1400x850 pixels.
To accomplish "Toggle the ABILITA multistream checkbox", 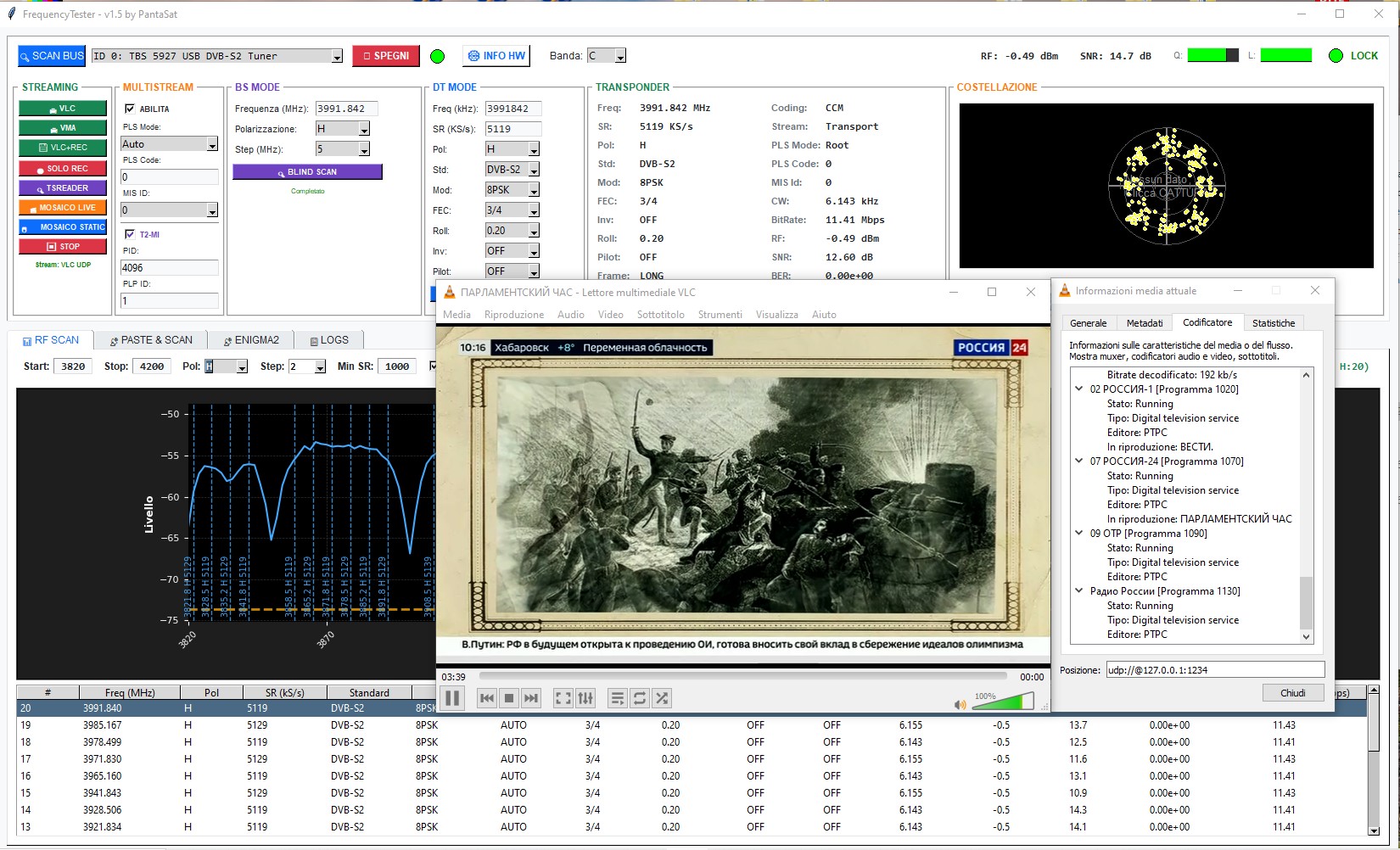I will tap(130, 109).
